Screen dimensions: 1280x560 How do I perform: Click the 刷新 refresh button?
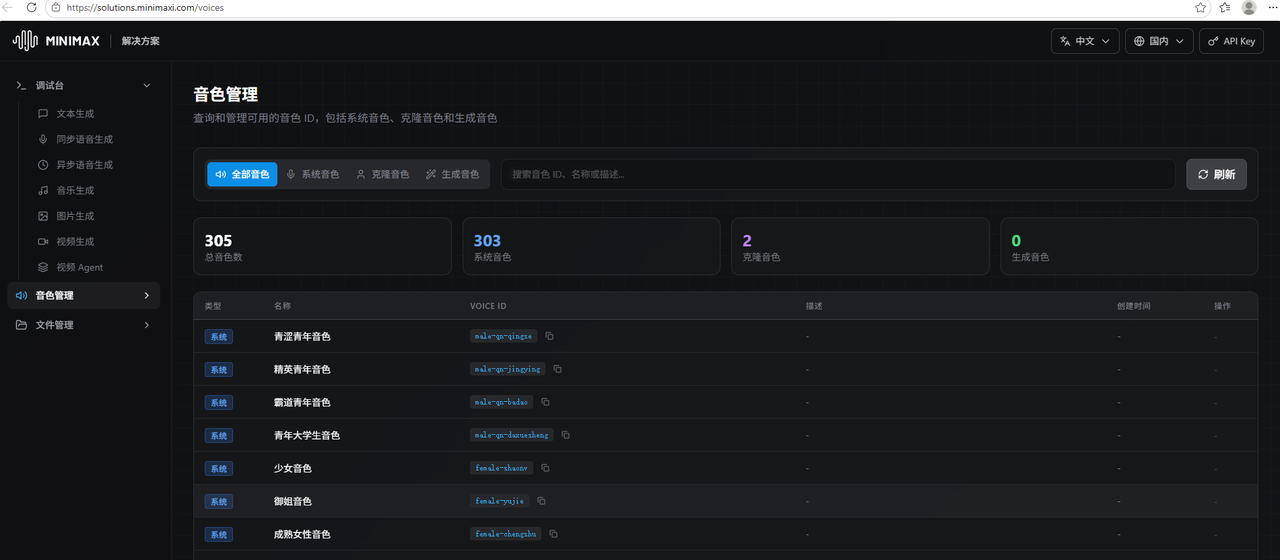(1216, 174)
